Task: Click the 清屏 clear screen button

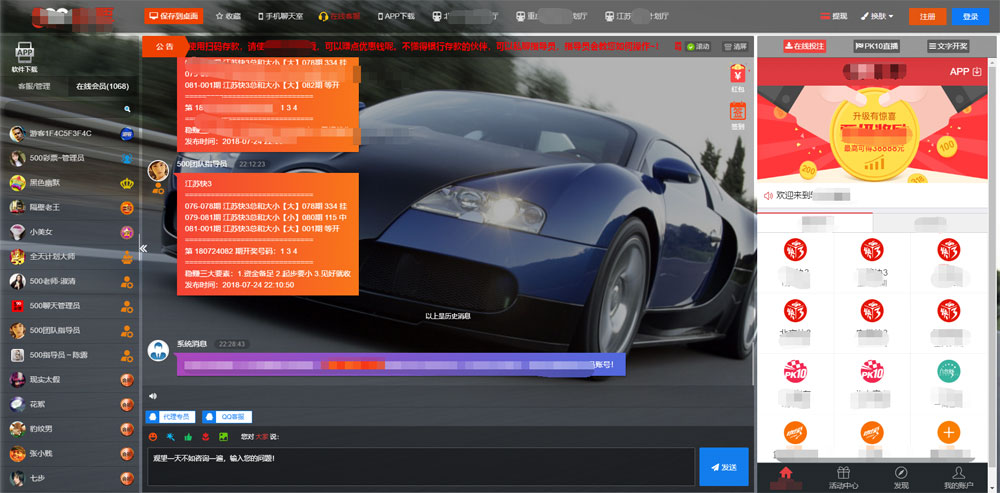Action: point(735,46)
